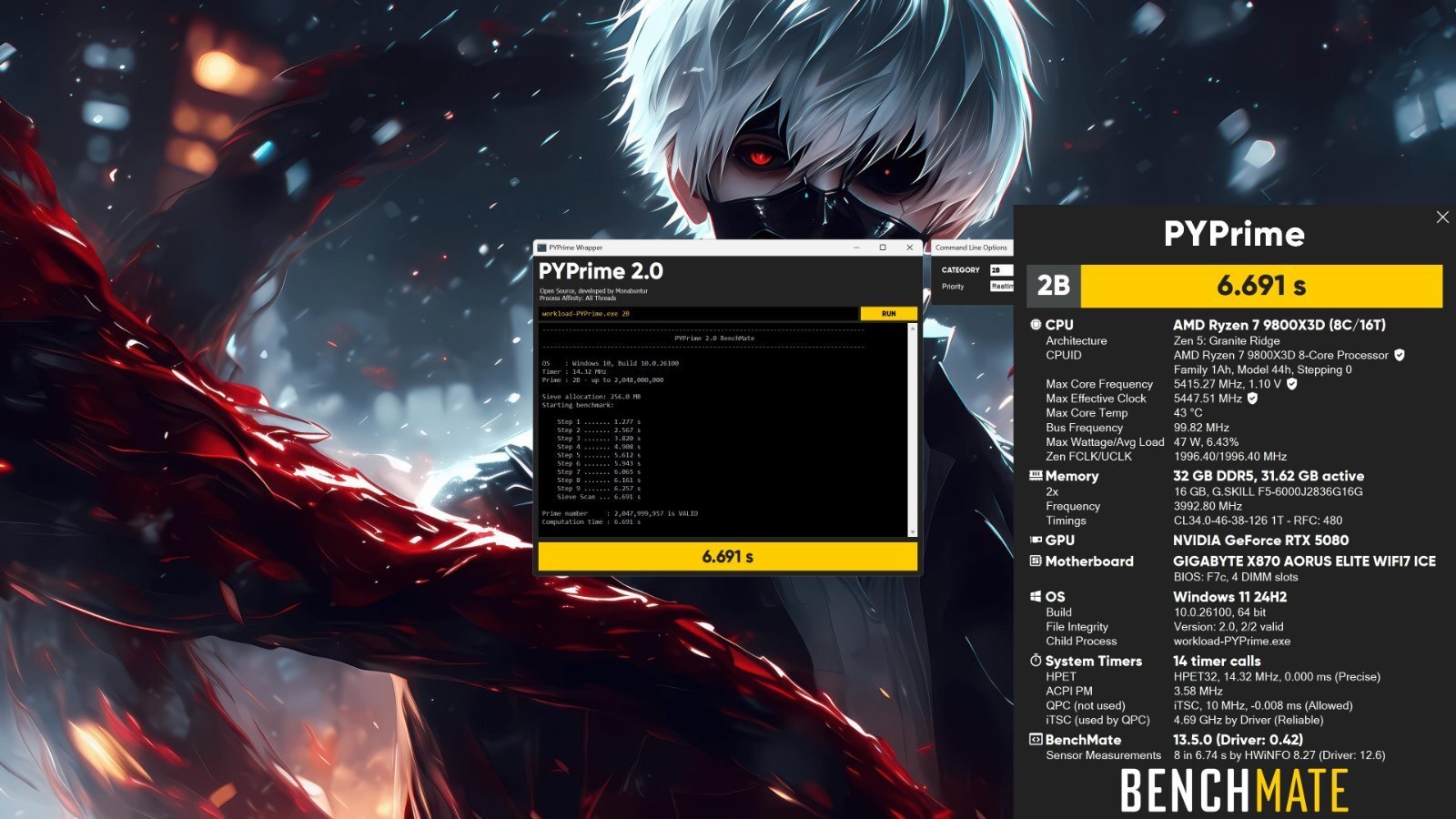Click the CPU chip icon in BenchMate panel

pos(1036,324)
